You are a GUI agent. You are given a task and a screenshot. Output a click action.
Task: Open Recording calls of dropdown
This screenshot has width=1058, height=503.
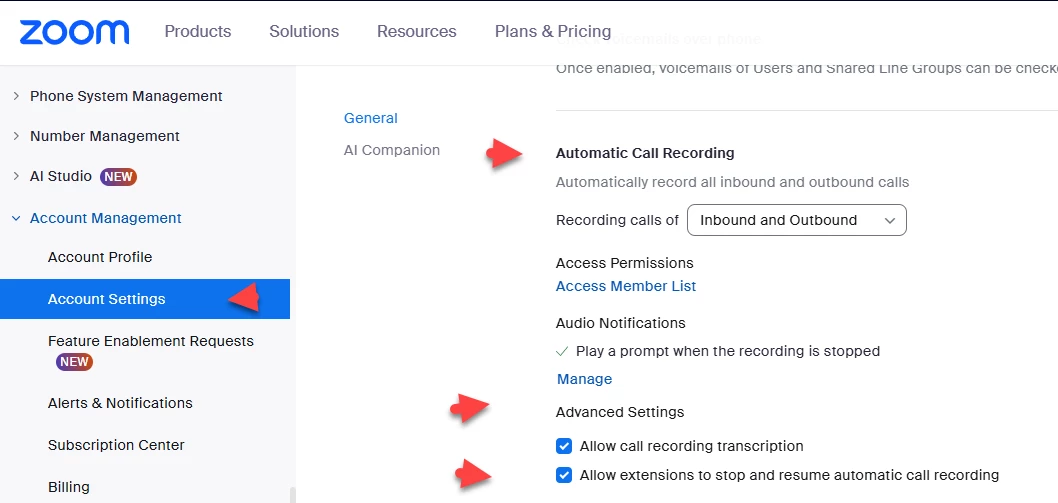(x=796, y=220)
